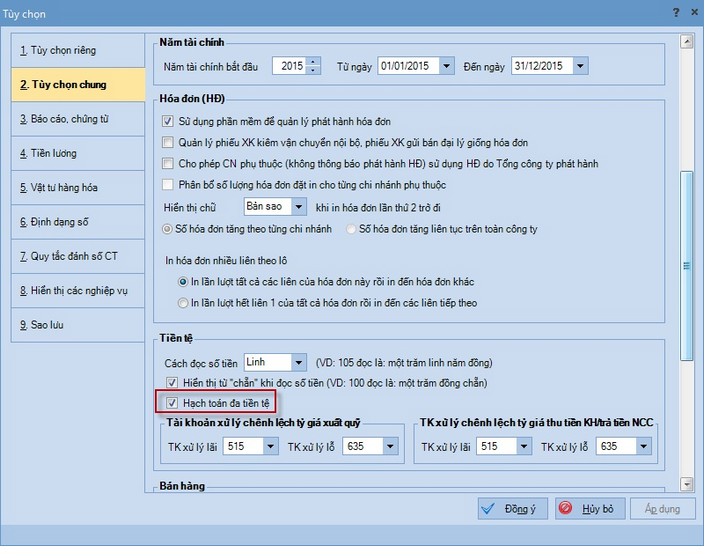This screenshot has width=704, height=546.
Task: Click the fiscal year 2015 field
Action: point(290,66)
